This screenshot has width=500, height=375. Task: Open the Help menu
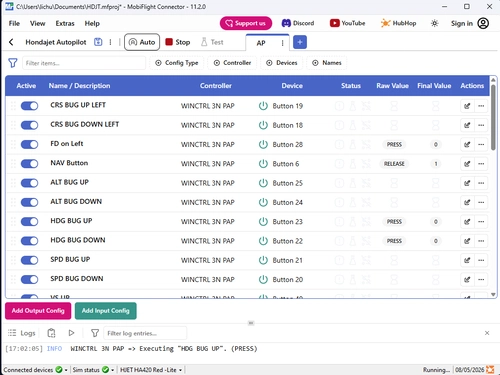click(x=92, y=23)
